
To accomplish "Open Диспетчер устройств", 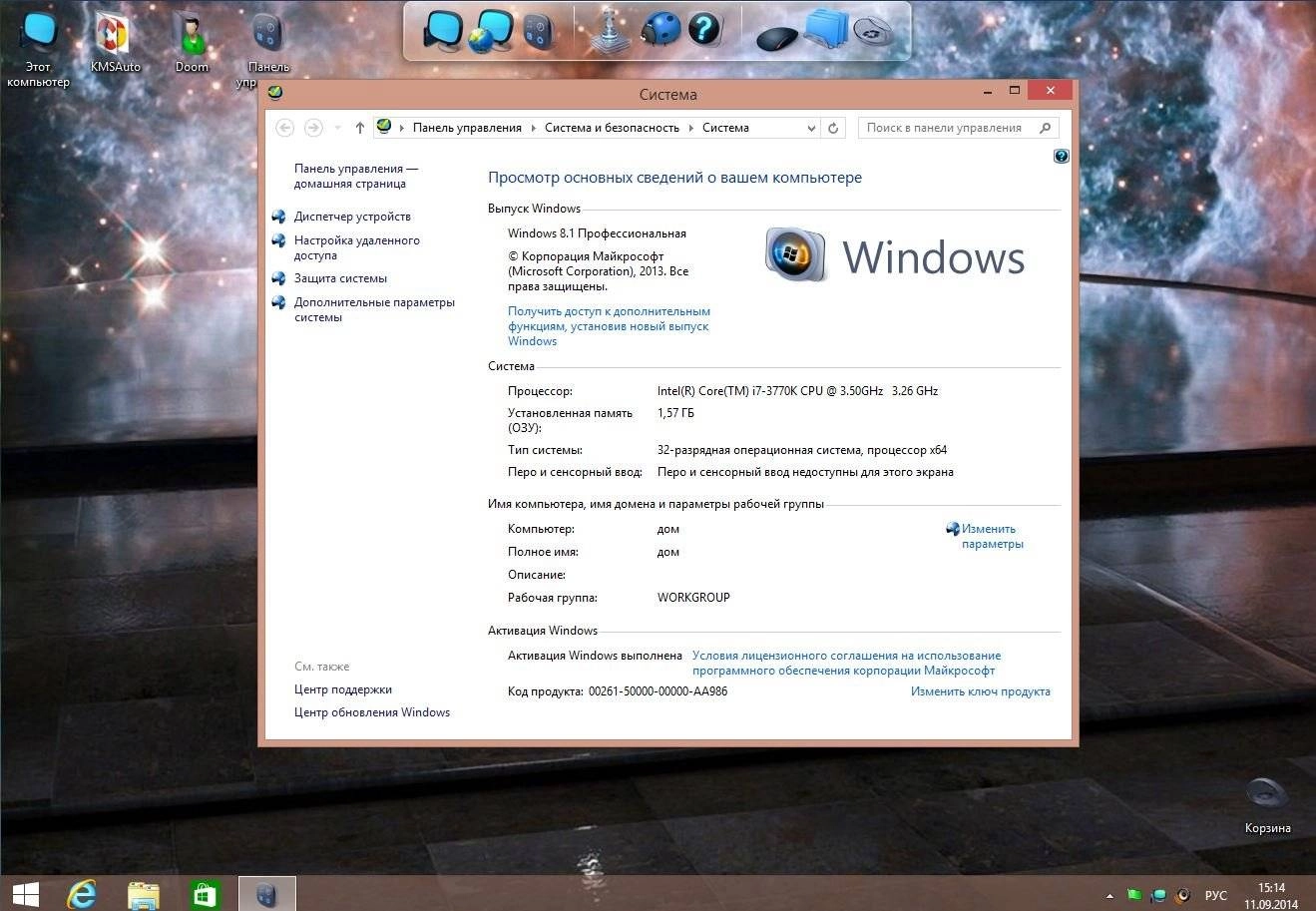I will coord(352,217).
